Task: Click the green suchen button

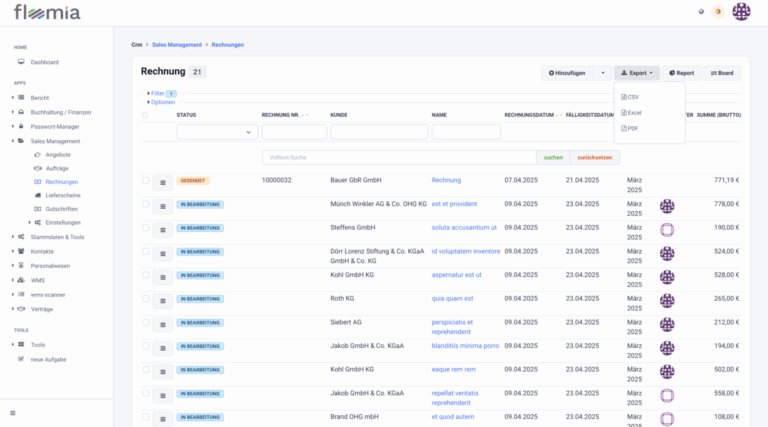Action: pos(552,157)
